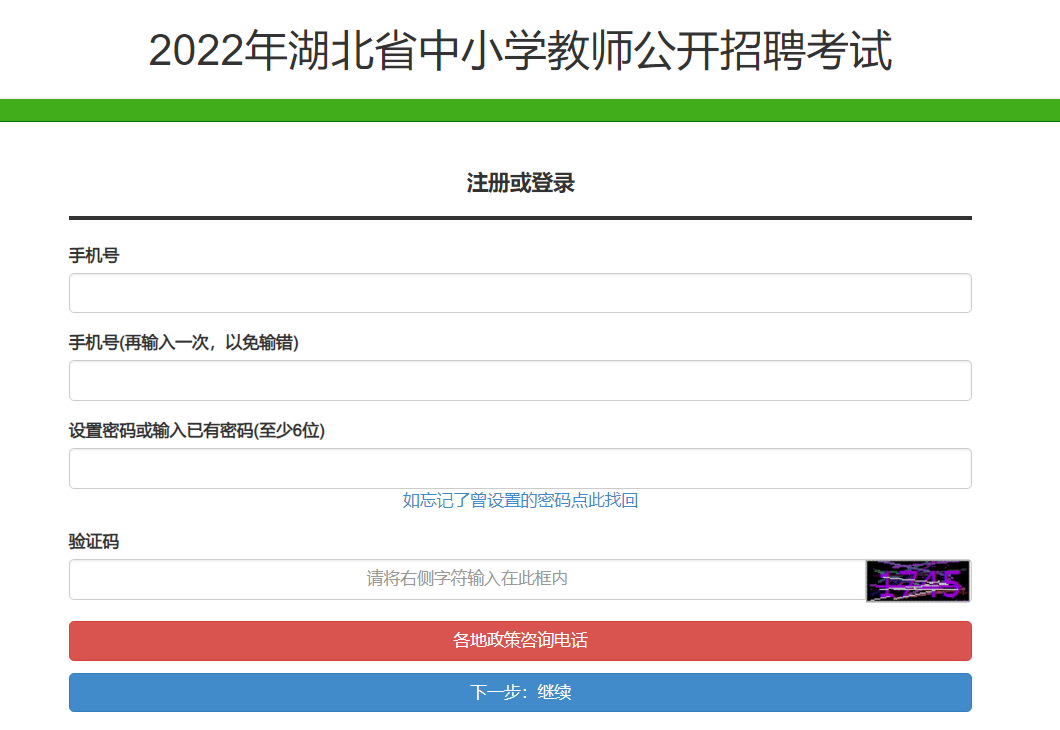The height and width of the screenshot is (730, 1060).
Task: Refresh the captcha image
Action: pos(917,580)
